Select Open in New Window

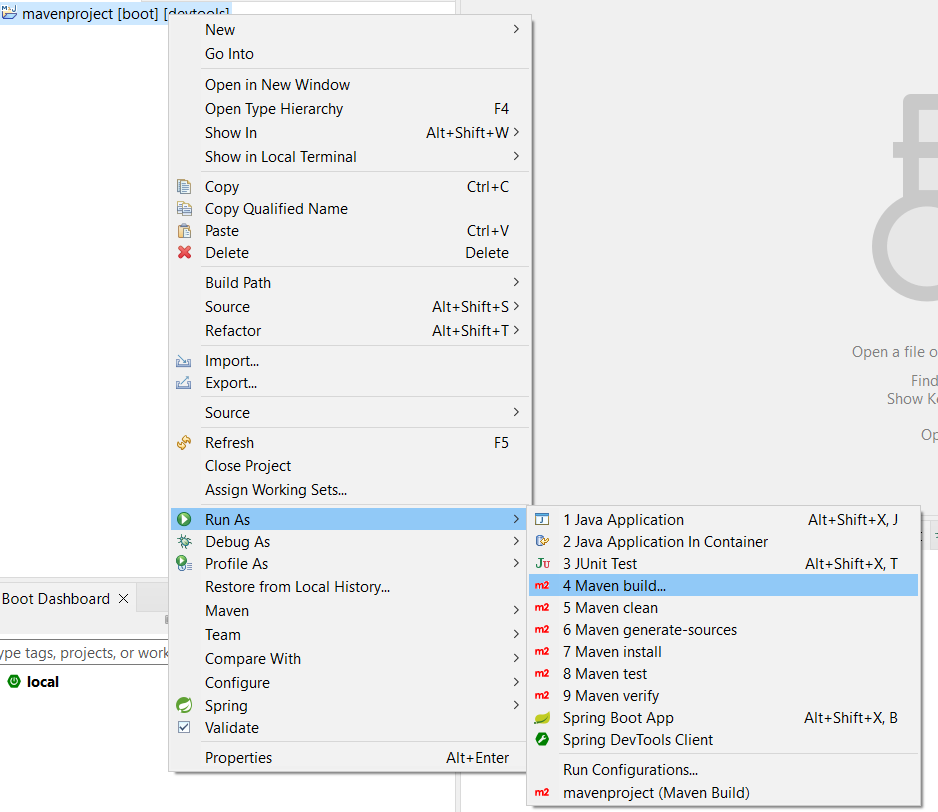[x=350, y=85]
